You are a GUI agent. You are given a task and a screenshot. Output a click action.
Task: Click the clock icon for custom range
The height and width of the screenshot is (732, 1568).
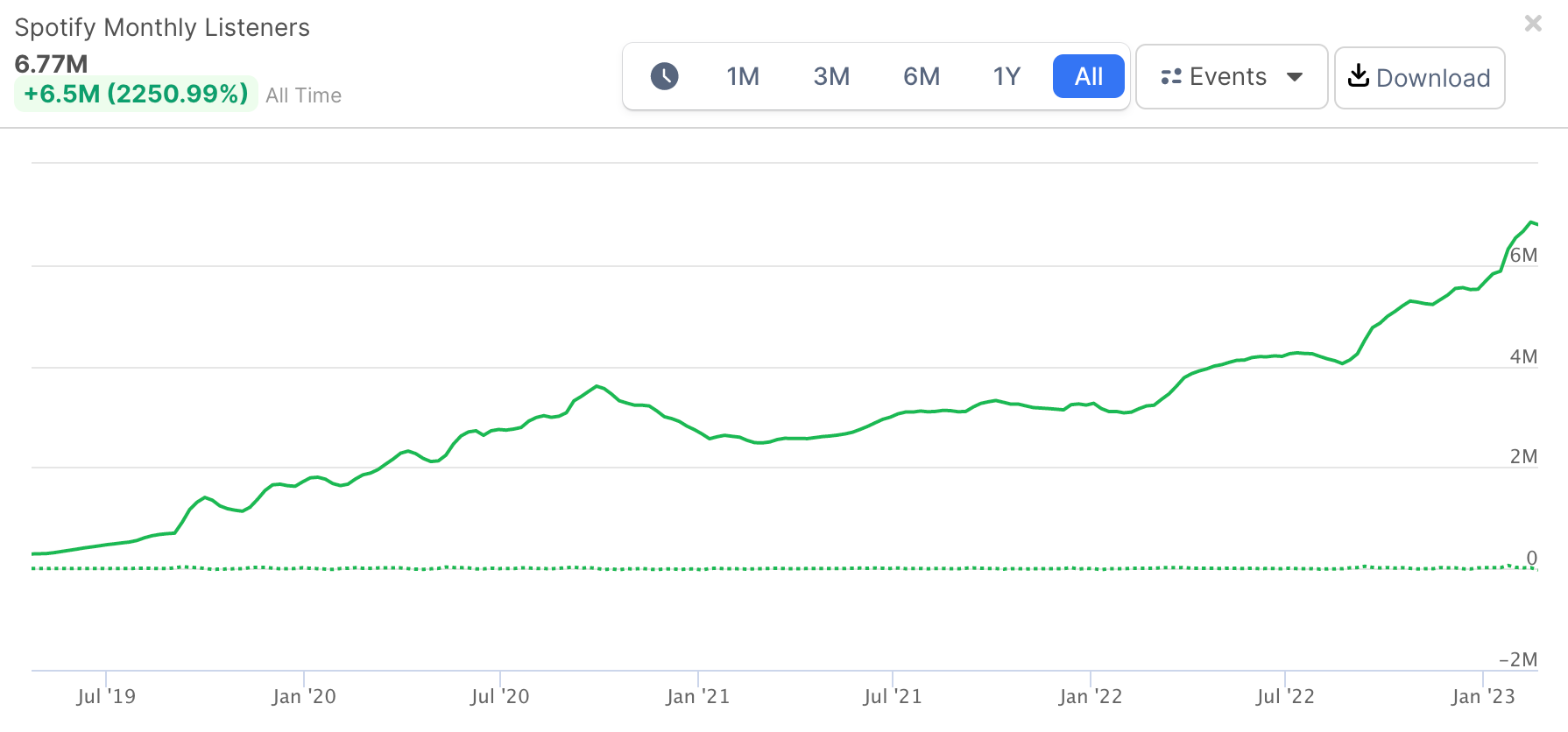tap(664, 77)
